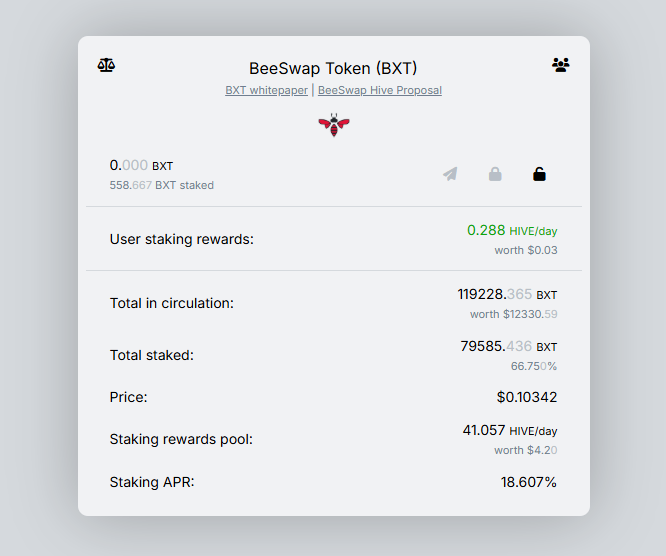Click the BeeSwap bee logo

click(334, 125)
